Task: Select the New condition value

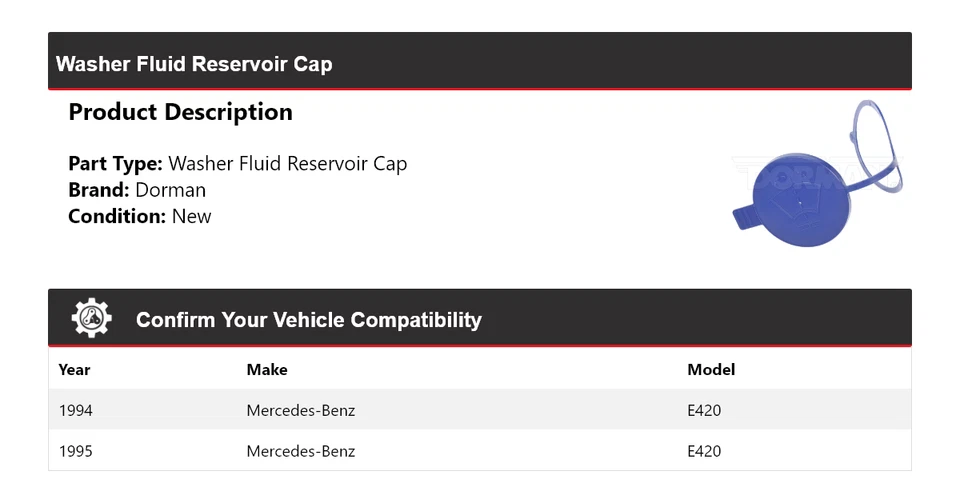Action: click(191, 216)
